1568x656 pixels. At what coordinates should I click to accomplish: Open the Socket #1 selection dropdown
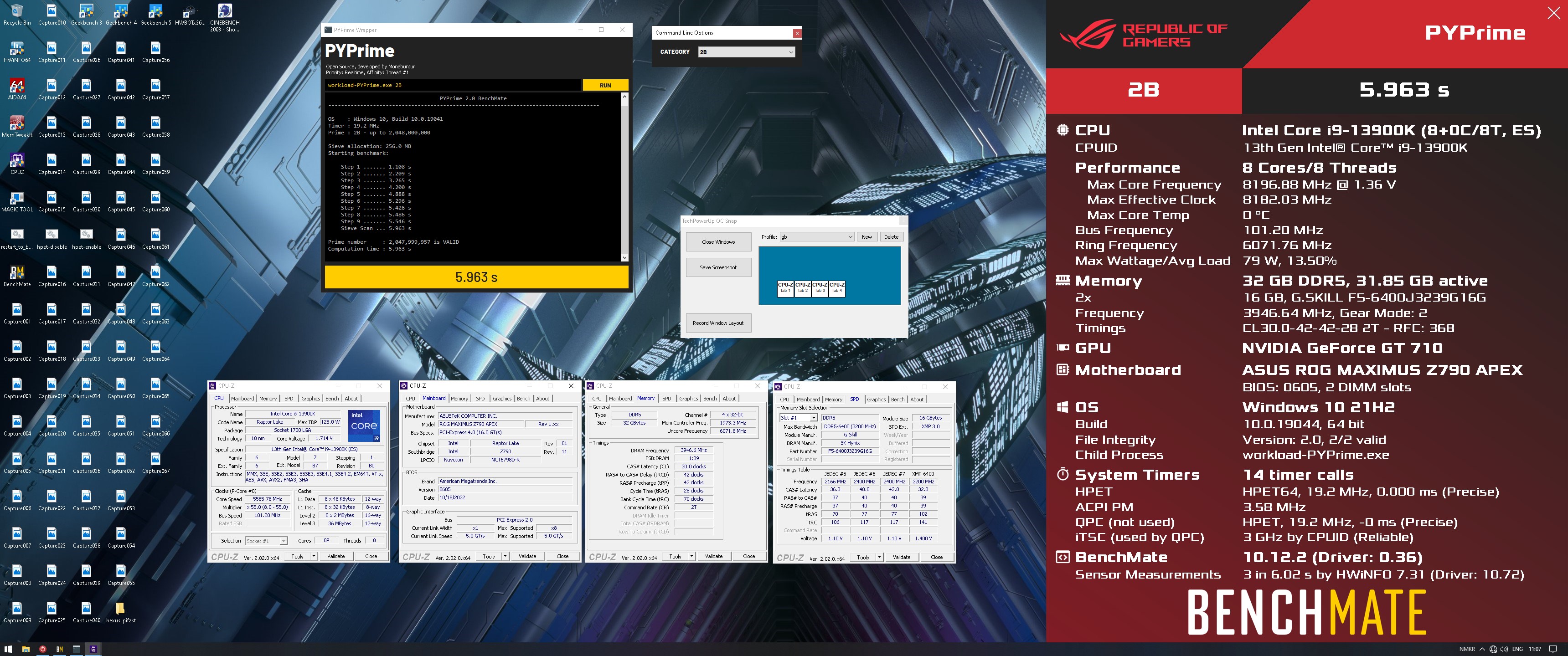(265, 540)
